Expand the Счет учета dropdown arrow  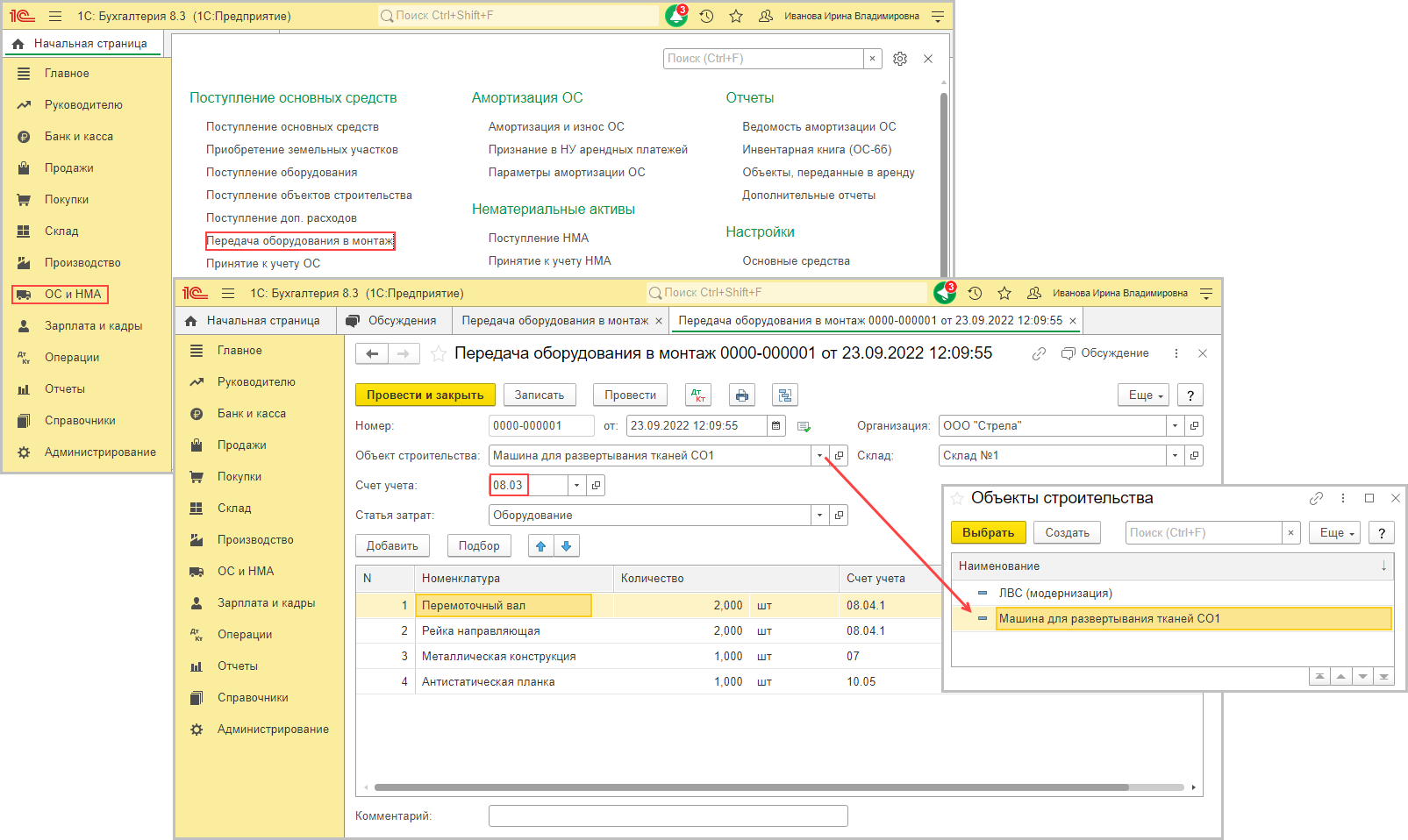point(576,486)
